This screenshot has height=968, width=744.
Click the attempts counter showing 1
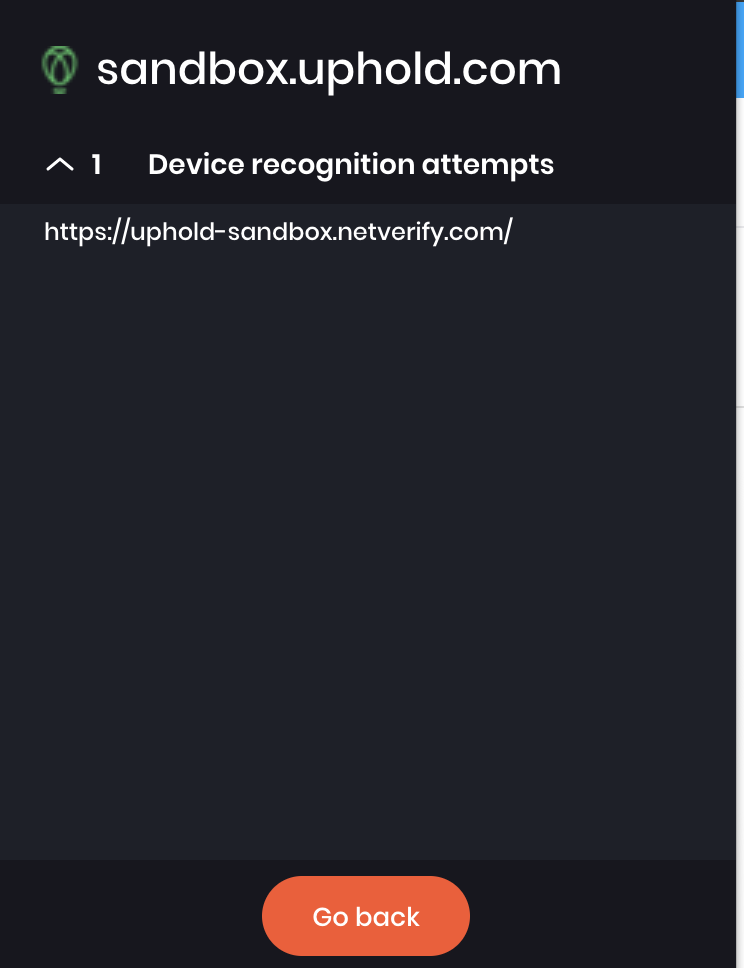[97, 164]
